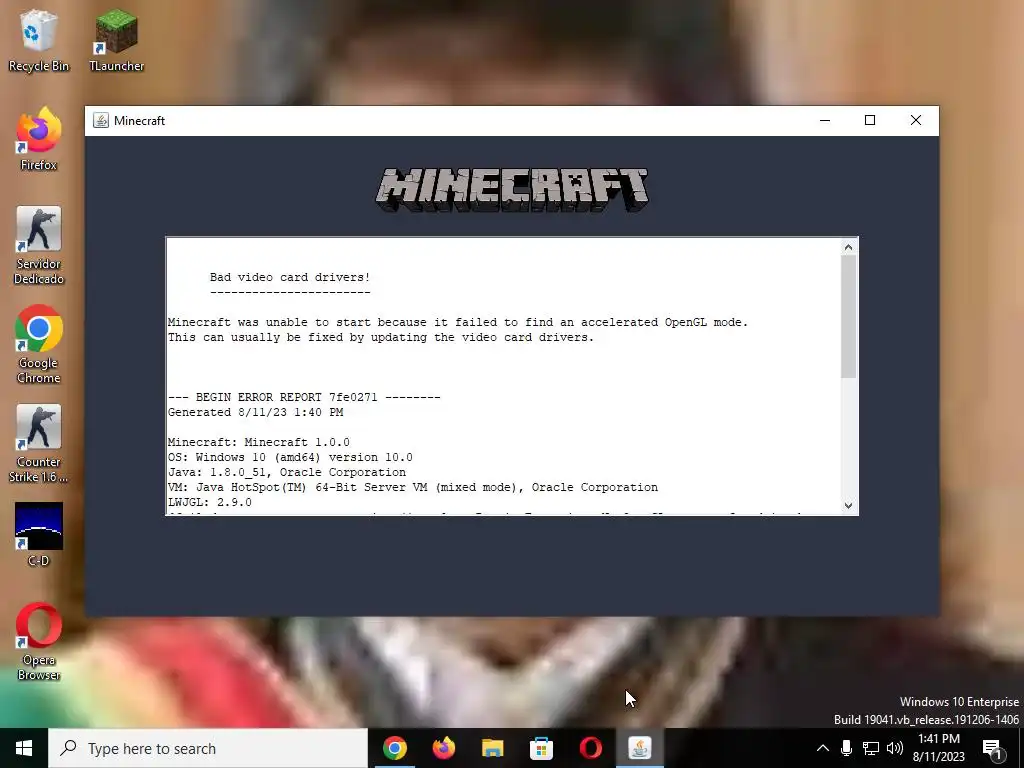Screen dimensions: 1024x768
Task: Click the 'BEGIN ERROR REPORT 7fe0271' line
Action: [304, 397]
